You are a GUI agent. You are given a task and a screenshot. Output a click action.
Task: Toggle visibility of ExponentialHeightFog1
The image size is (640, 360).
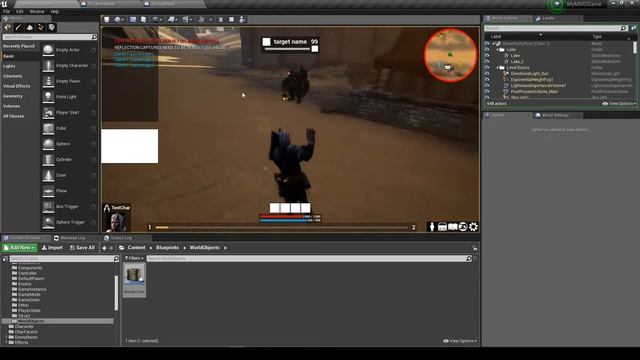click(x=487, y=80)
